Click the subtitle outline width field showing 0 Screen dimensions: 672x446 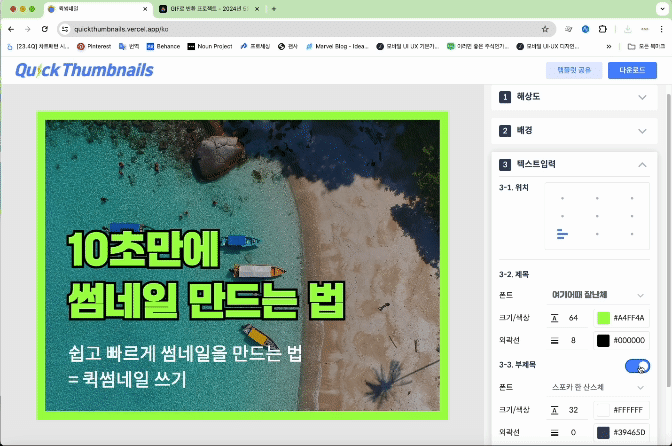coord(573,433)
